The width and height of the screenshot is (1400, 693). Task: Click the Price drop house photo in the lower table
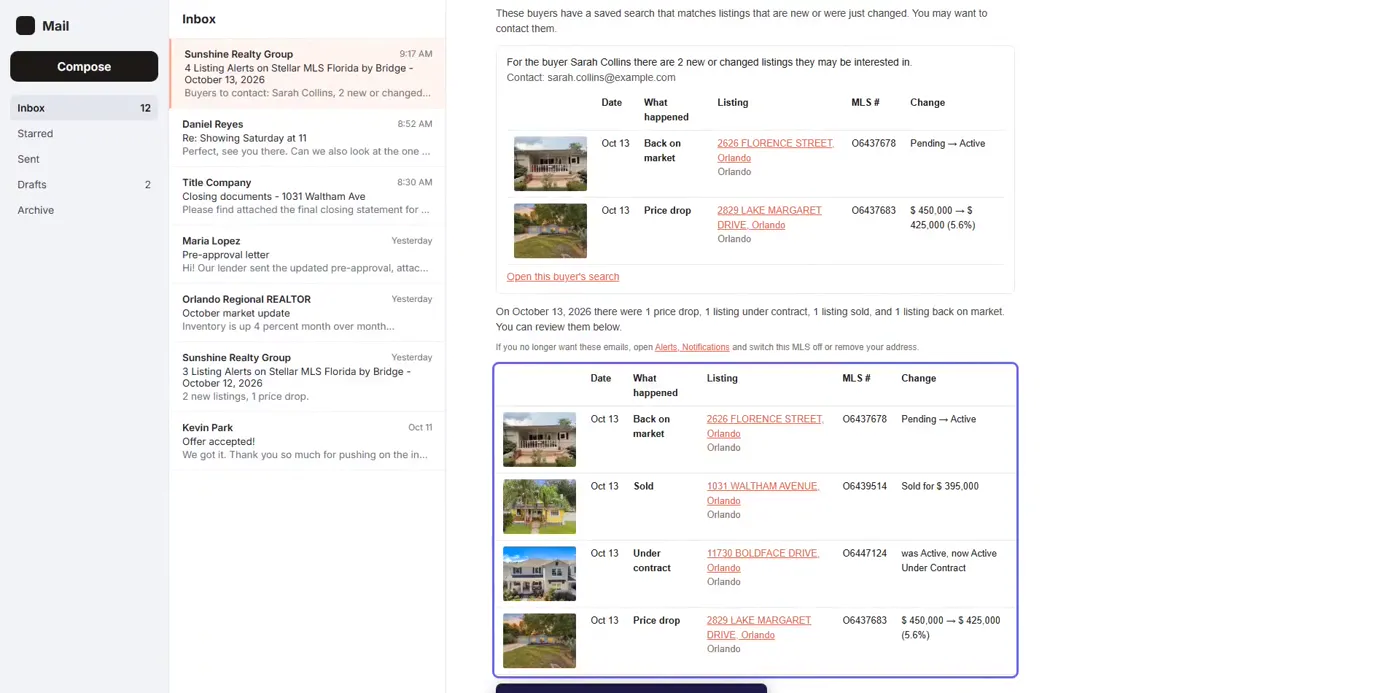539,640
